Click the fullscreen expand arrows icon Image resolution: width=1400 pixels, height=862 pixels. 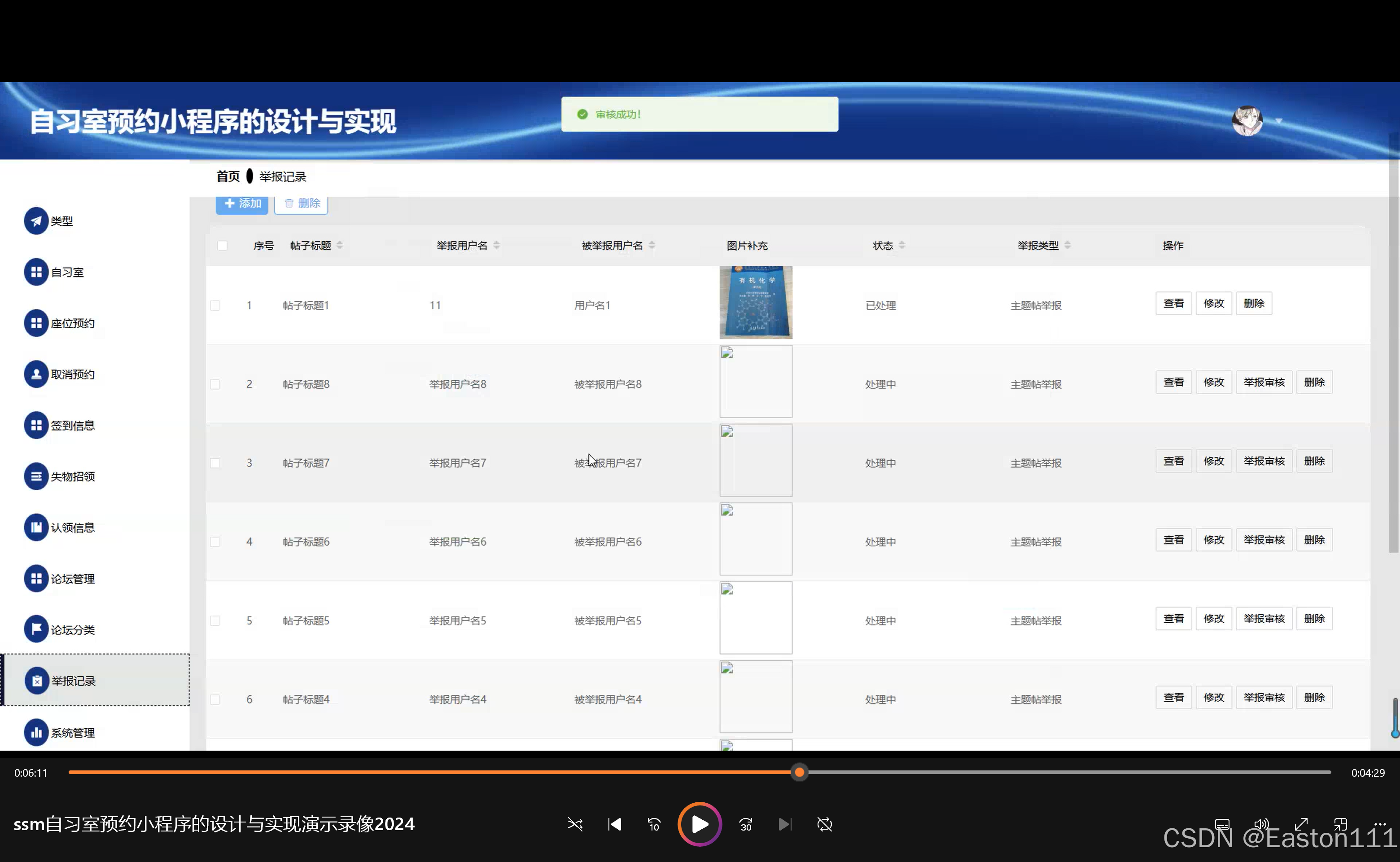pyautogui.click(x=1301, y=824)
